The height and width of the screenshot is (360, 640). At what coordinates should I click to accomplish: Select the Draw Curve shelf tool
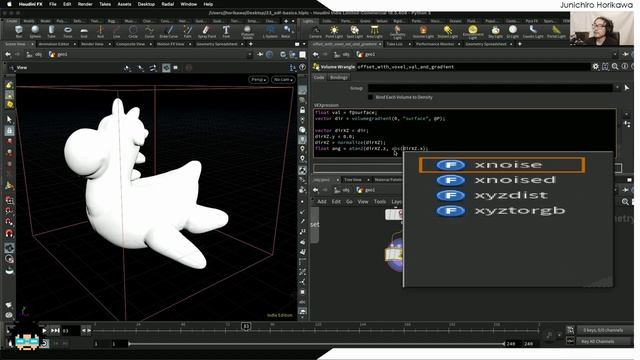pyautogui.click(x=169, y=31)
